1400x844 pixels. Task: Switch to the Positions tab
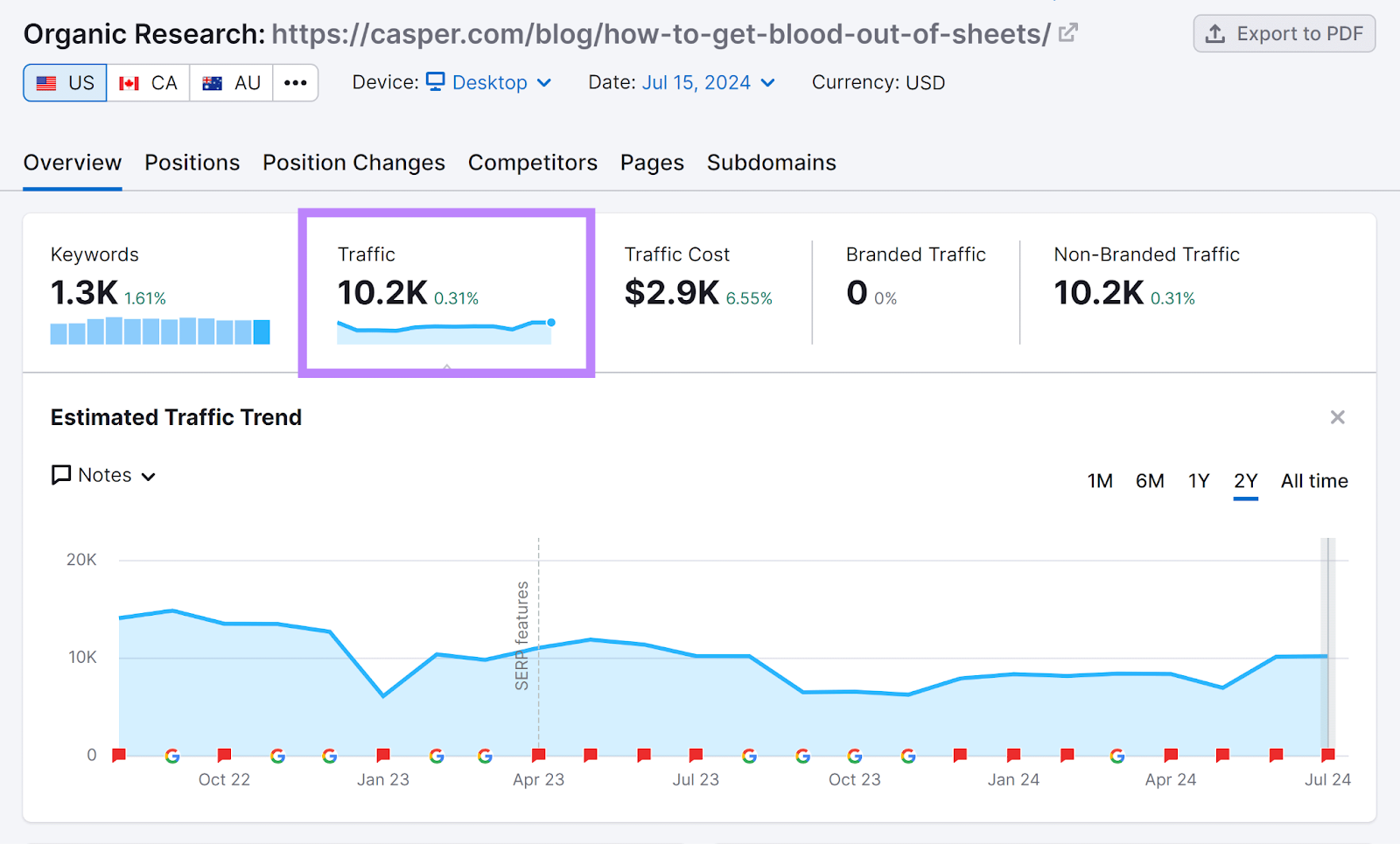[x=192, y=162]
